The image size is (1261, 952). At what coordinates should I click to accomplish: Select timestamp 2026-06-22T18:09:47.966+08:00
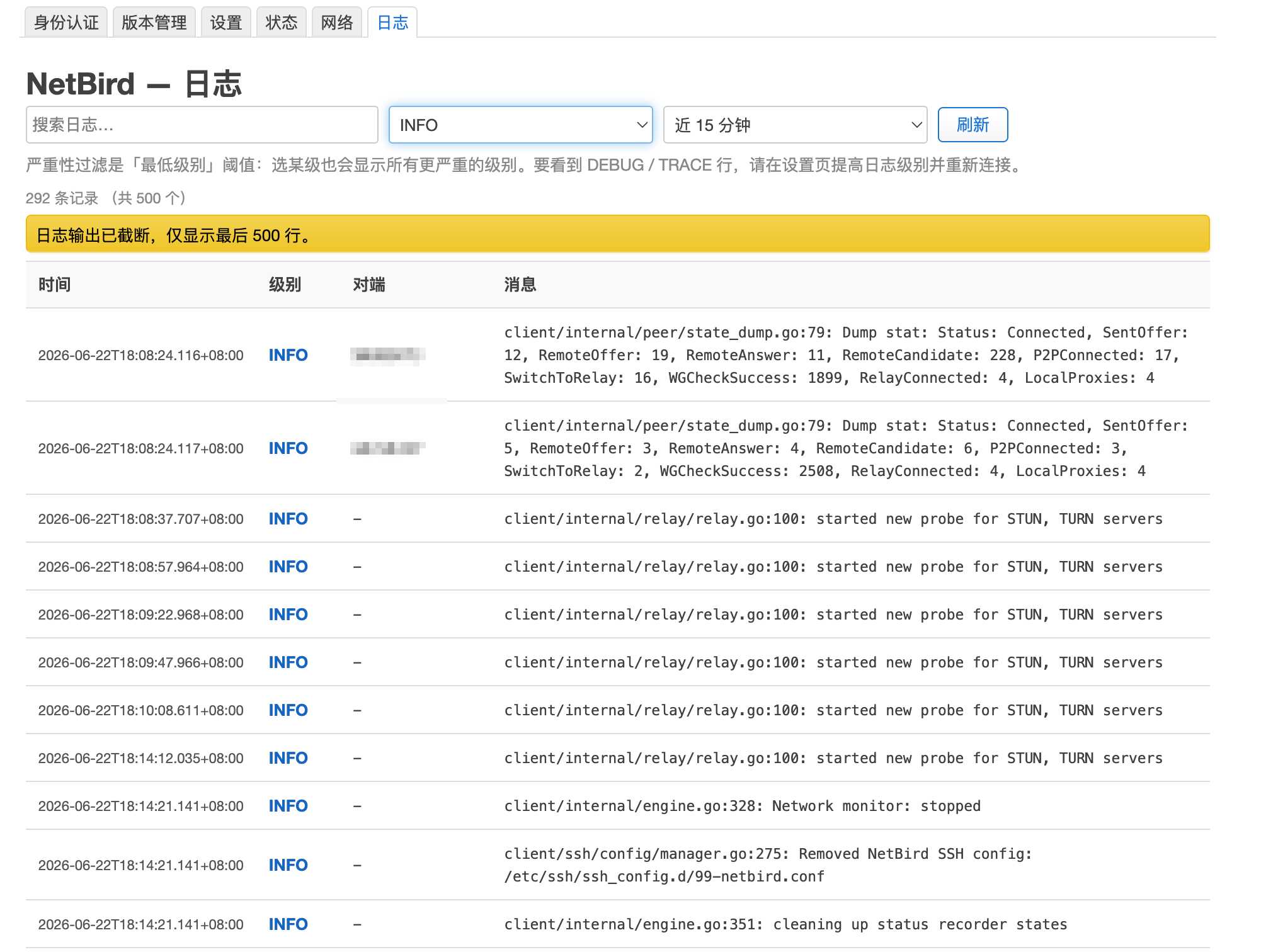(x=141, y=662)
